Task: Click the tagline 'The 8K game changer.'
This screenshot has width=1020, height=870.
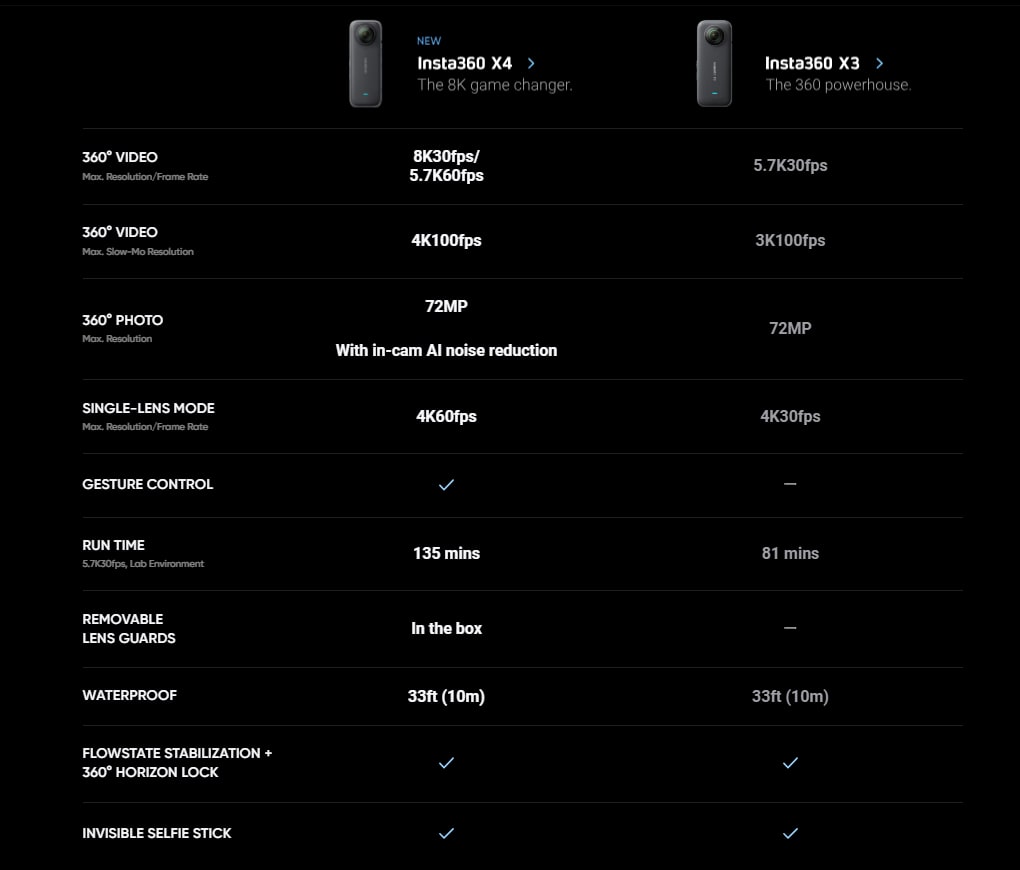Action: pyautogui.click(x=494, y=85)
